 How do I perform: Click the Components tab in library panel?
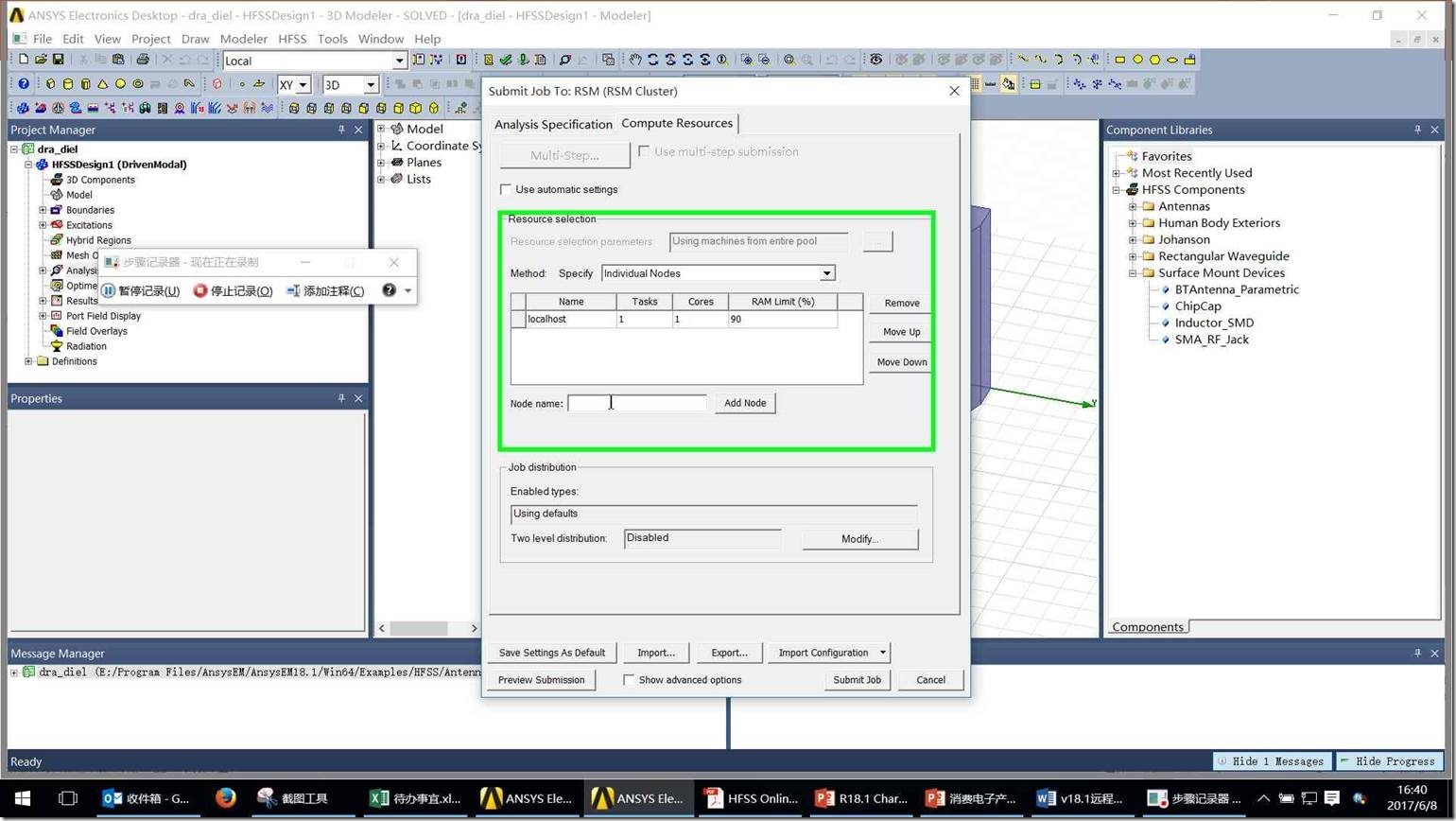tap(1147, 626)
